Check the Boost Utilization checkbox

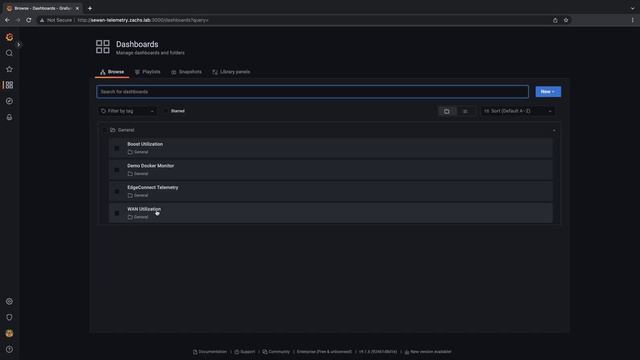point(117,148)
